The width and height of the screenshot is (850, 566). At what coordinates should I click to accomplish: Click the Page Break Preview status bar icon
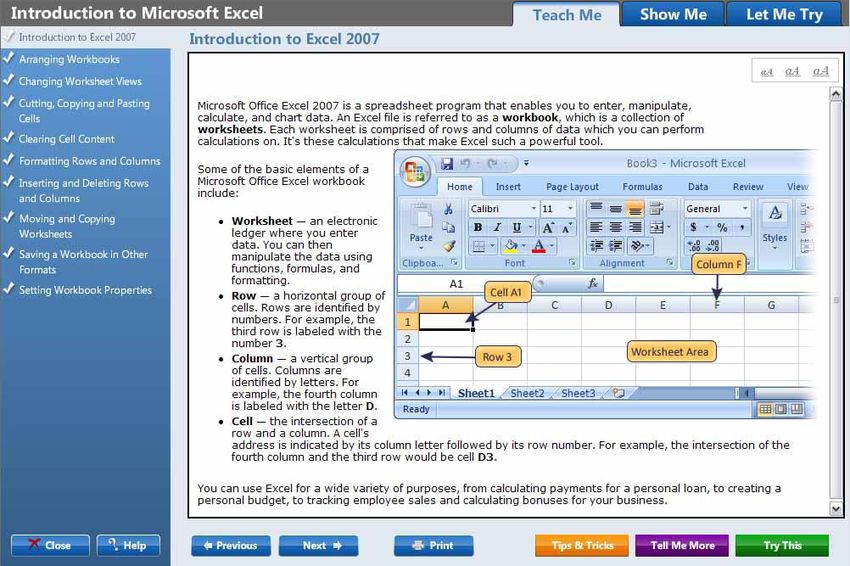coord(796,409)
